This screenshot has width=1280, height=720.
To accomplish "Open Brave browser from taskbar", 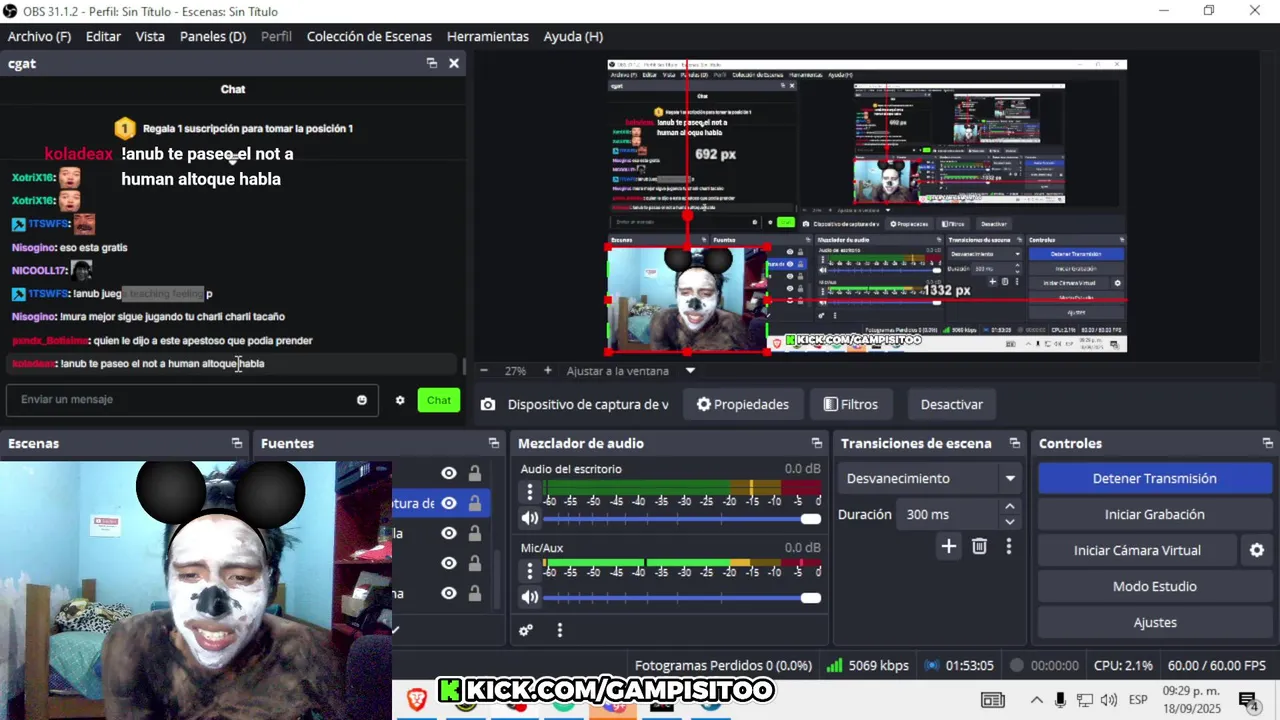I will (x=418, y=699).
